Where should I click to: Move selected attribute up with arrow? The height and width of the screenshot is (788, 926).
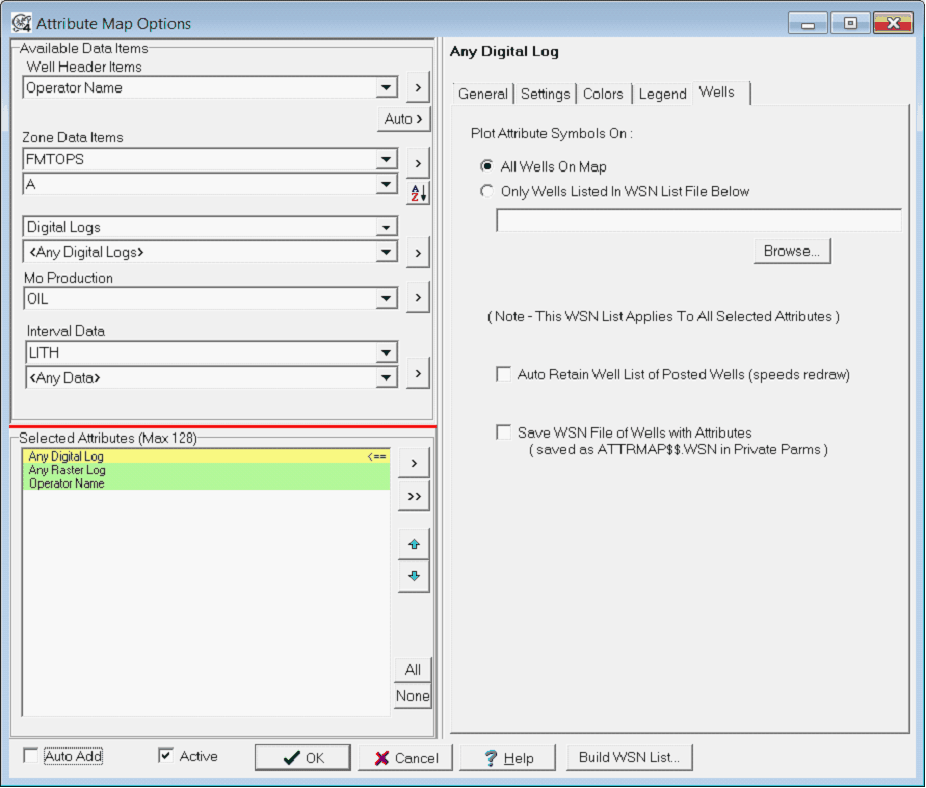pyautogui.click(x=413, y=545)
